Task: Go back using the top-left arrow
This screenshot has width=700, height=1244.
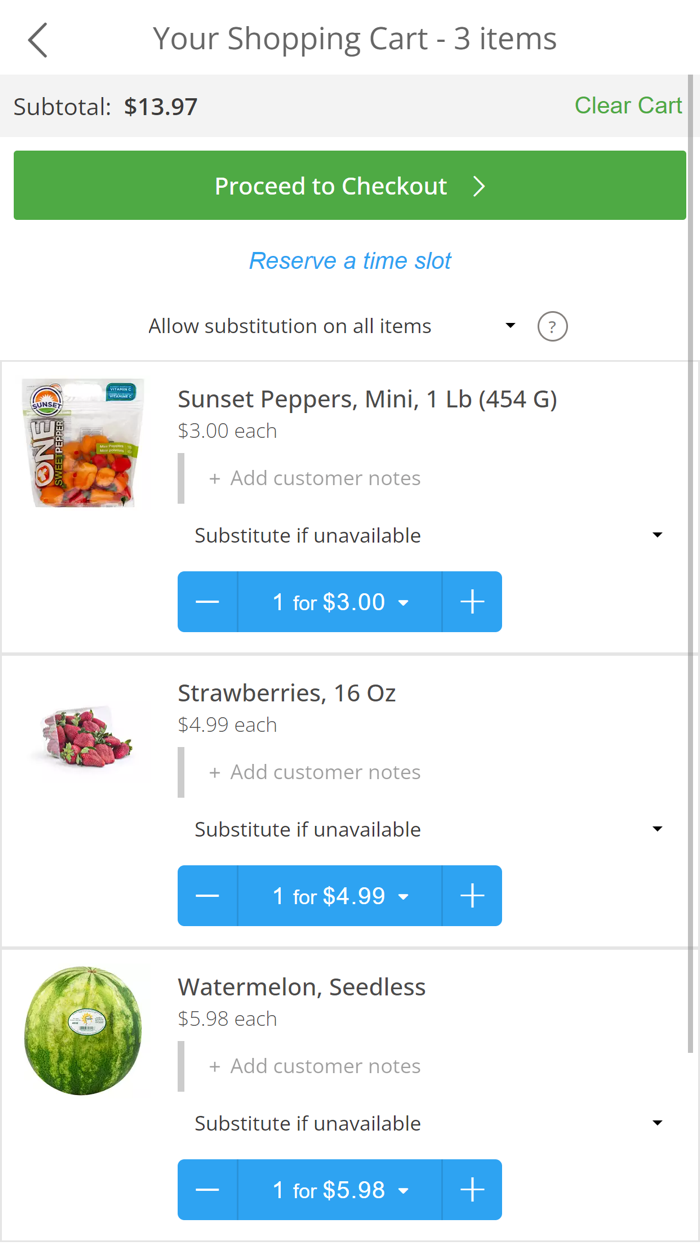Action: (38, 41)
